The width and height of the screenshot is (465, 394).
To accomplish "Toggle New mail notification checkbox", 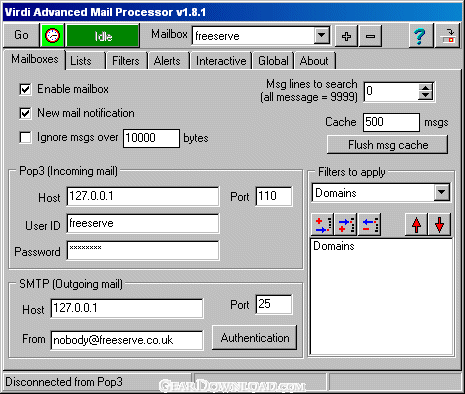I will 25,113.
